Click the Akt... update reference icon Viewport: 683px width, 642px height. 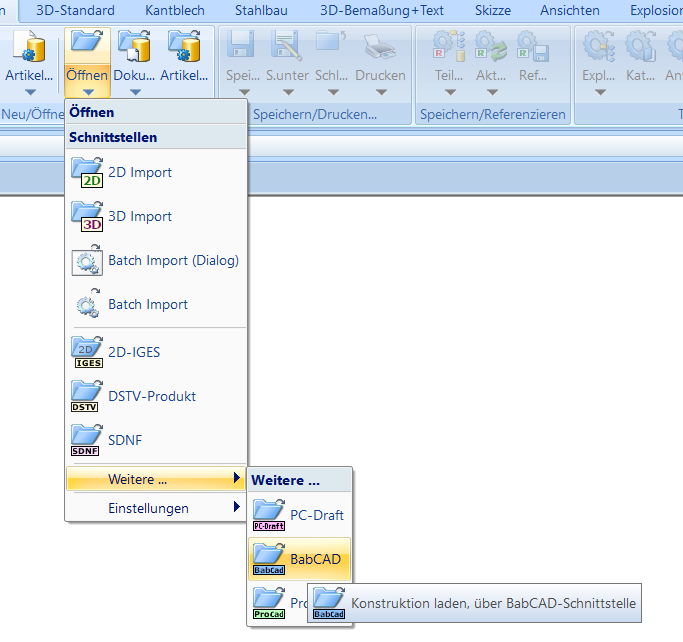coord(491,45)
